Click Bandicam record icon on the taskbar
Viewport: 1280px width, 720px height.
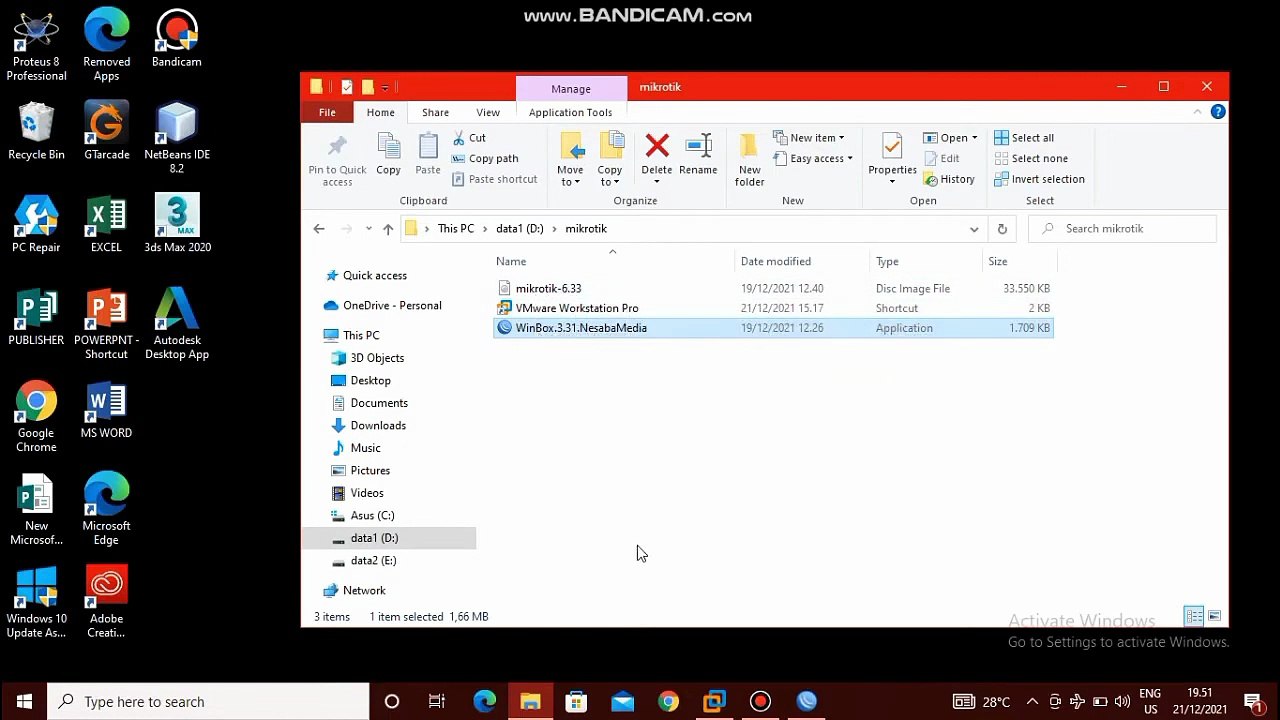click(x=760, y=702)
